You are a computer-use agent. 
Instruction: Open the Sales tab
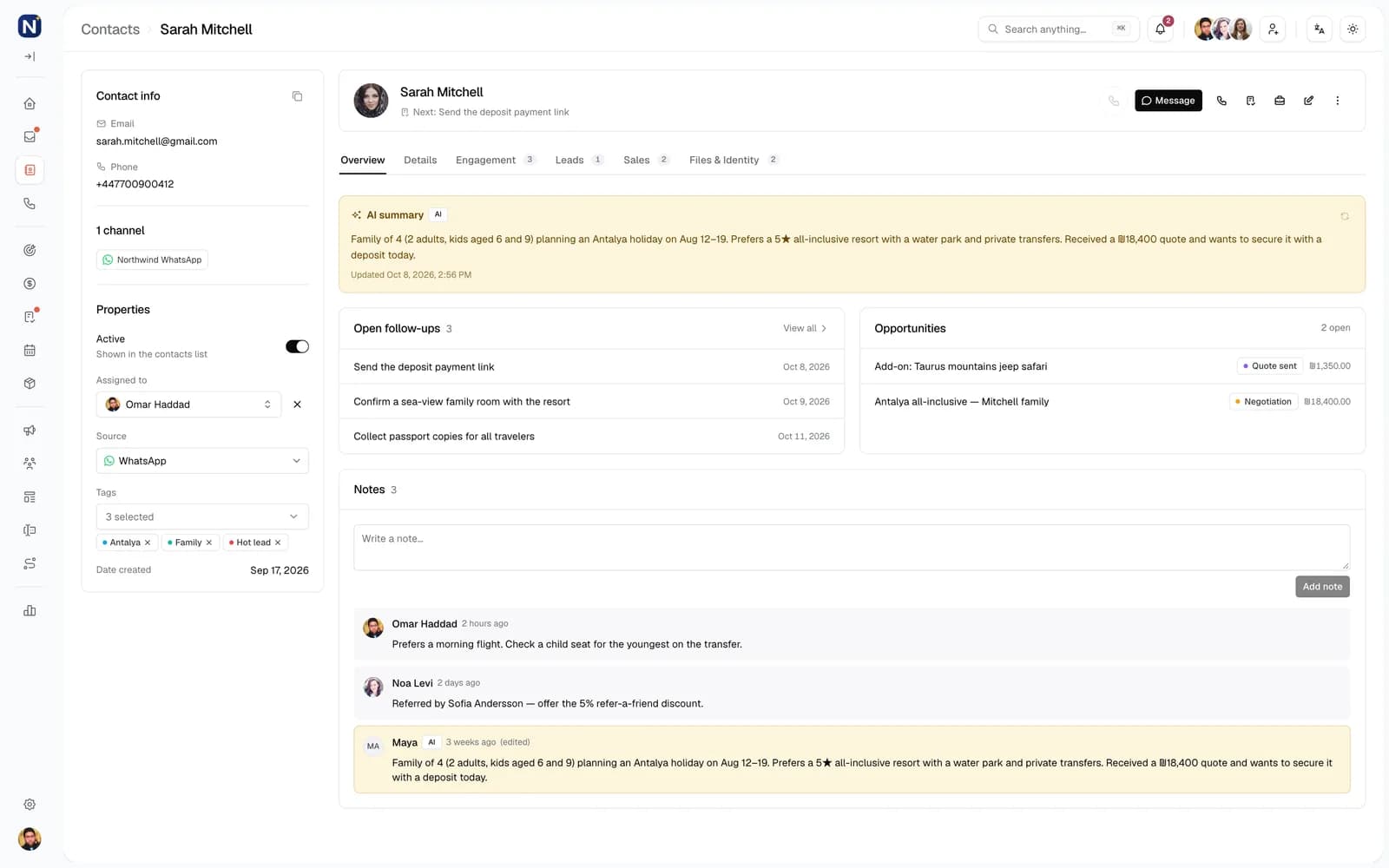(646, 160)
